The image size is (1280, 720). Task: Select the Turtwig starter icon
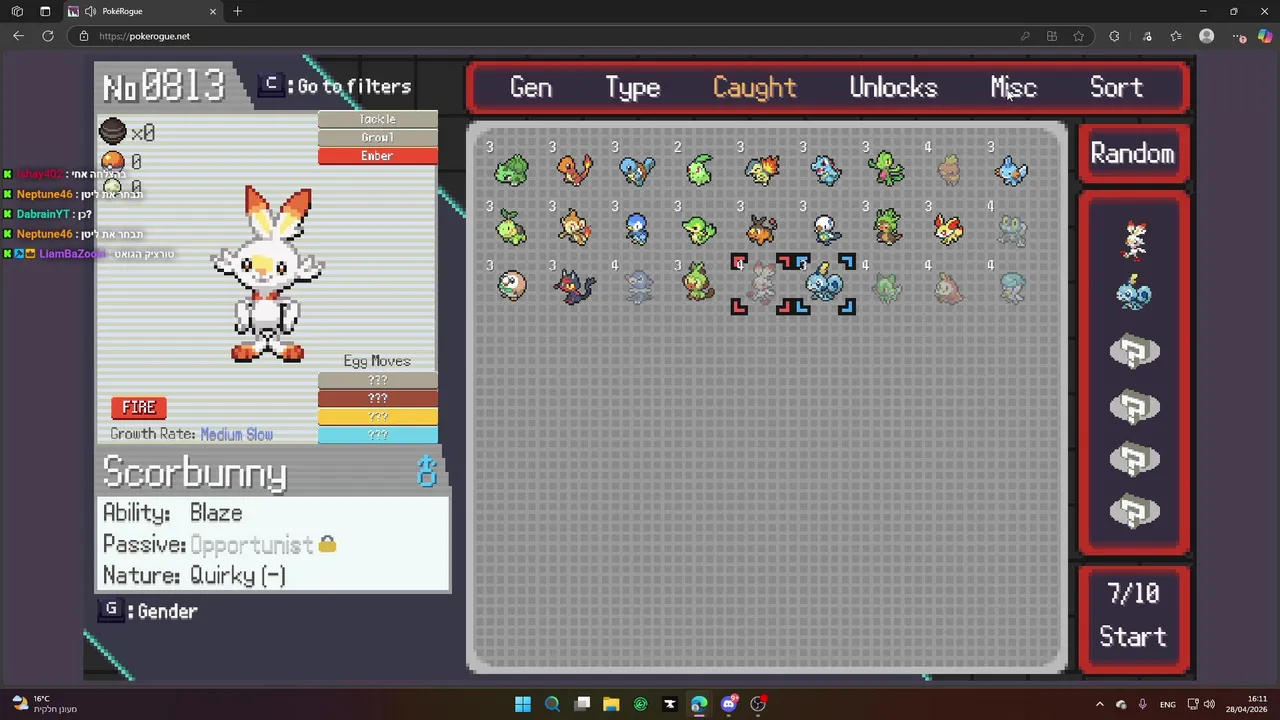(x=511, y=229)
